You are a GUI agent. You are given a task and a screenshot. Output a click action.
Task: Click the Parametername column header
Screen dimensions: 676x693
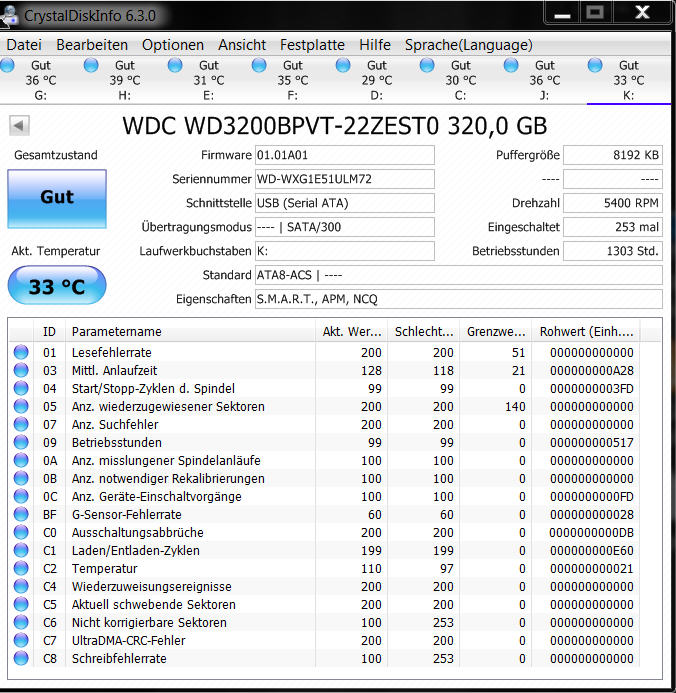(x=190, y=331)
